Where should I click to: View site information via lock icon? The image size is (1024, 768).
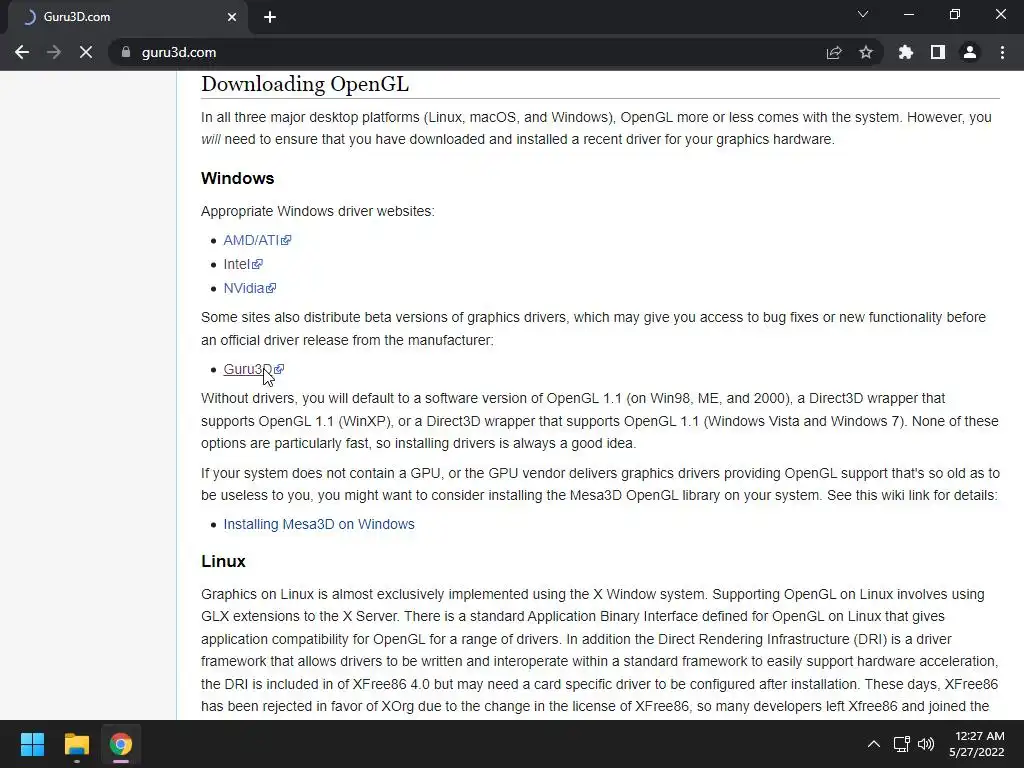(x=126, y=52)
